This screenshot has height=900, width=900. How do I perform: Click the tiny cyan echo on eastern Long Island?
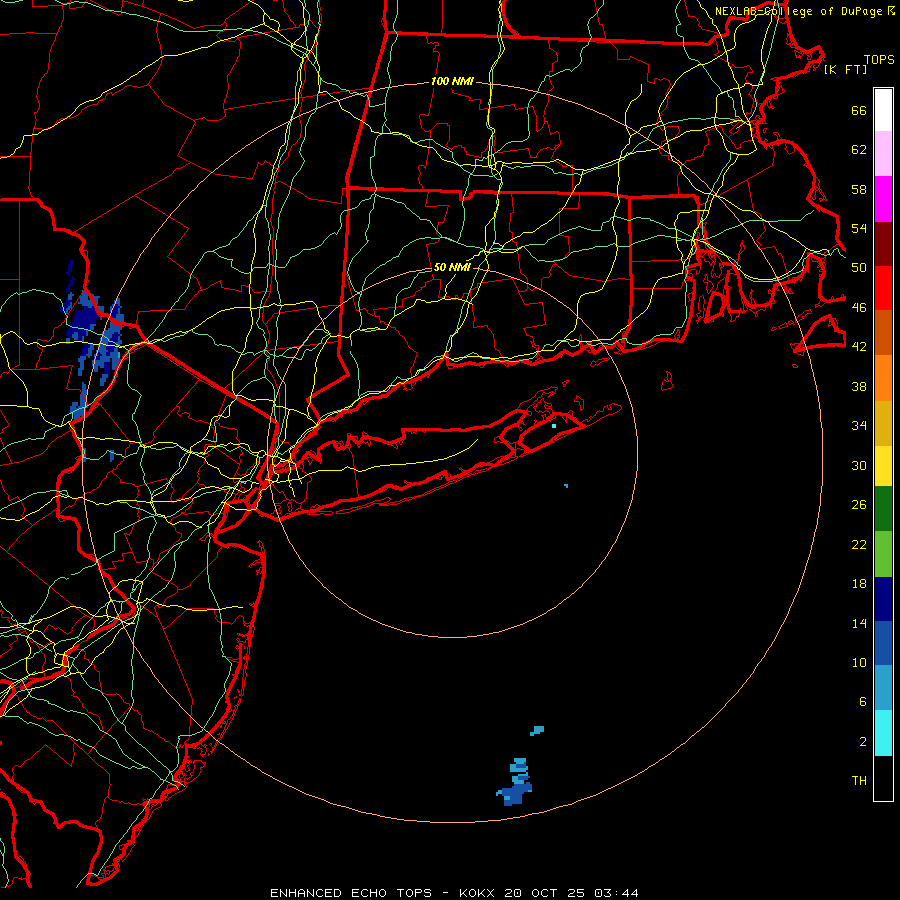click(554, 426)
